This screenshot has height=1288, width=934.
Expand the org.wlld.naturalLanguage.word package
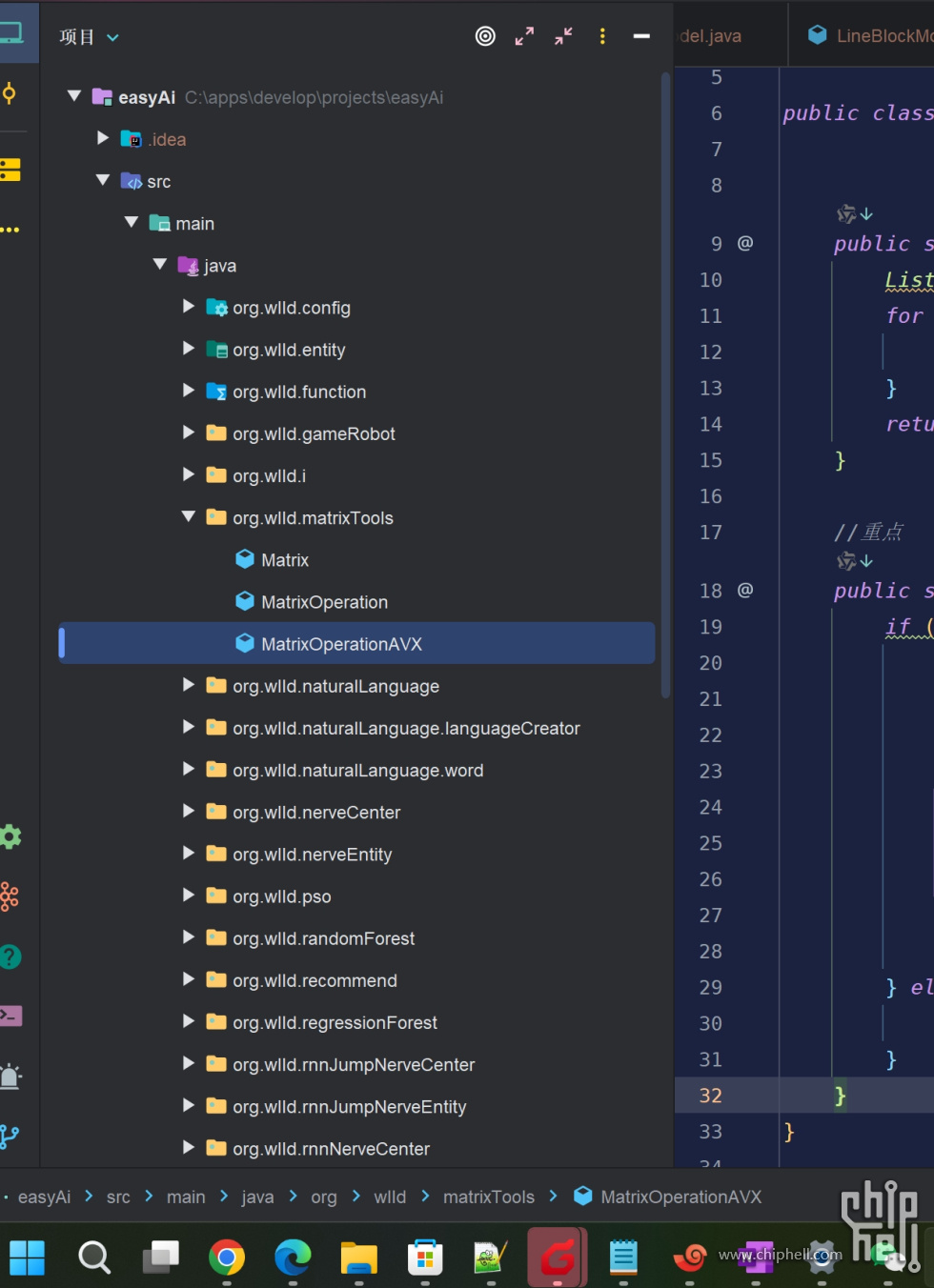tap(188, 769)
